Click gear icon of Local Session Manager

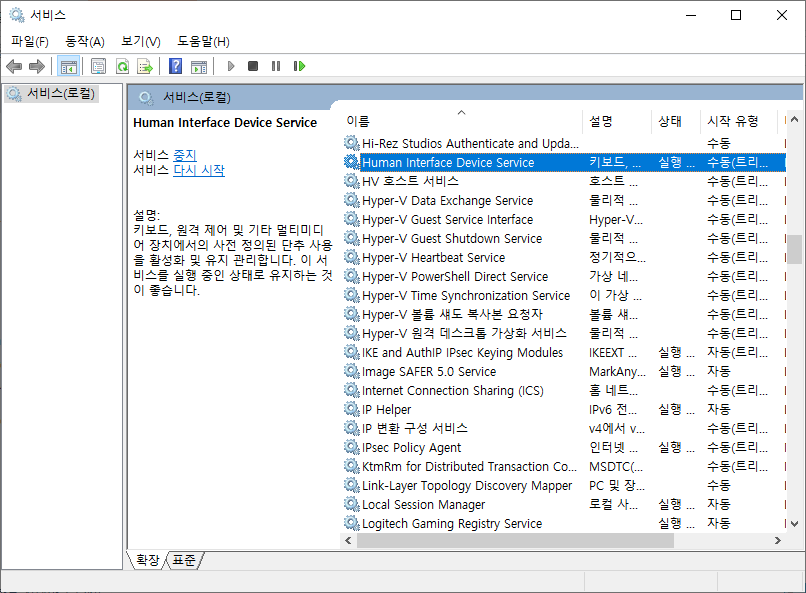(352, 505)
